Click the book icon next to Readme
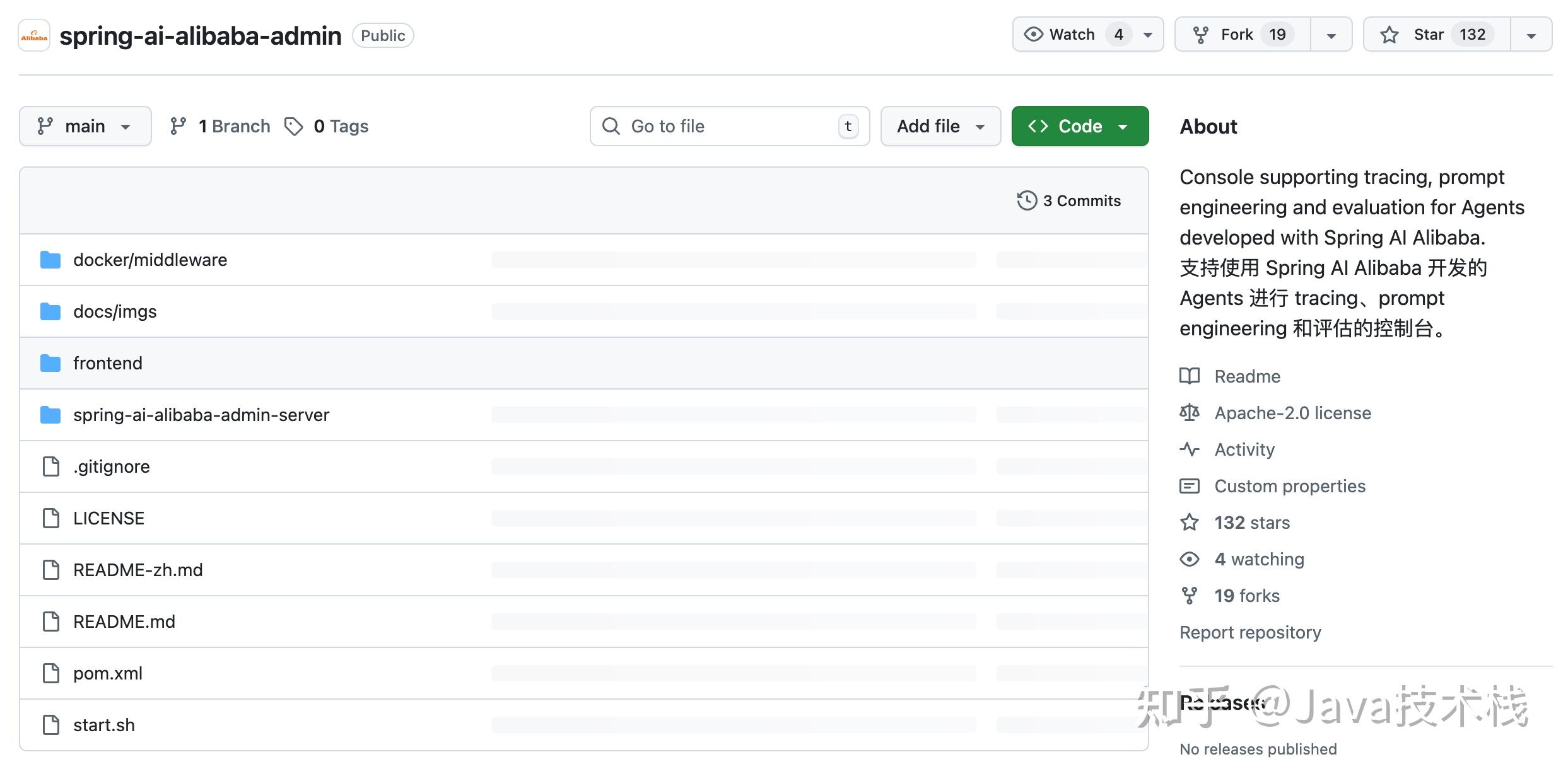The image size is (1568, 769). click(x=1190, y=376)
